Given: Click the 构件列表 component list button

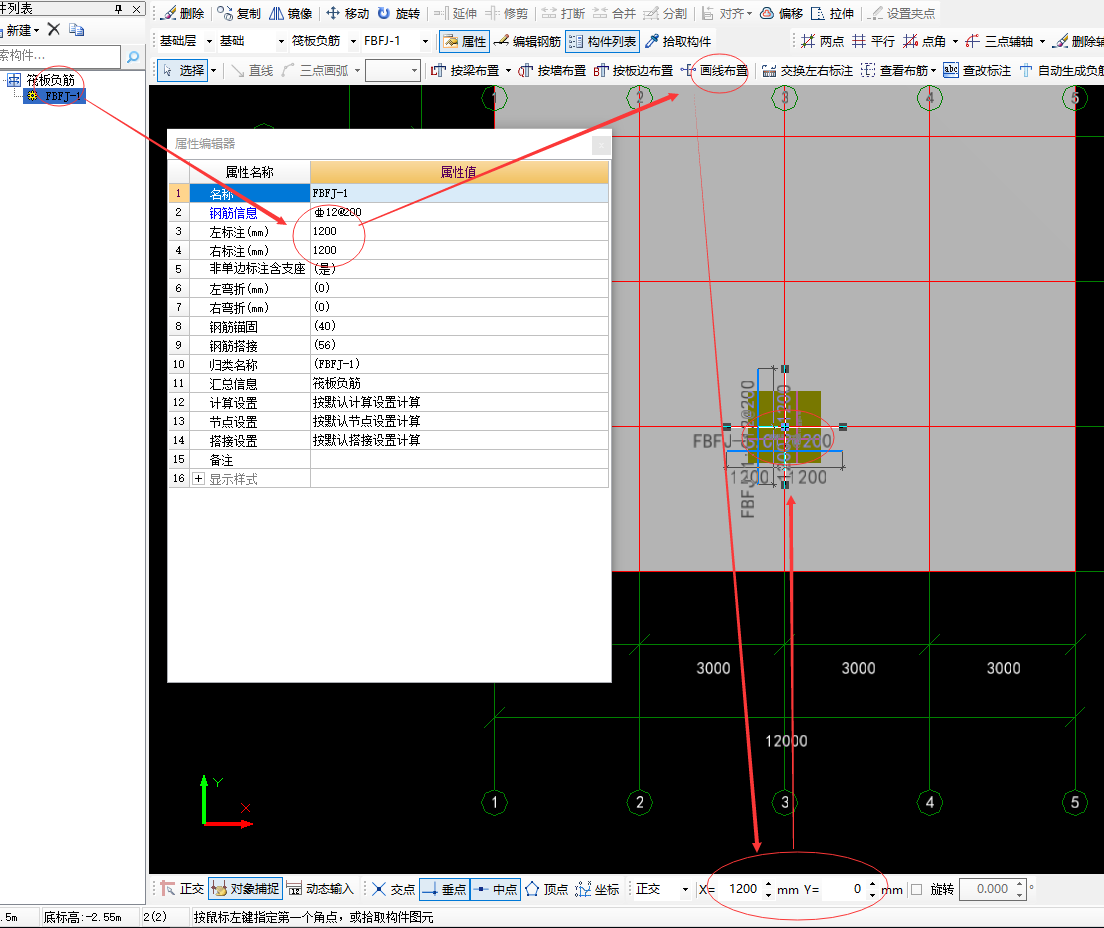Looking at the screenshot, I should coord(602,41).
